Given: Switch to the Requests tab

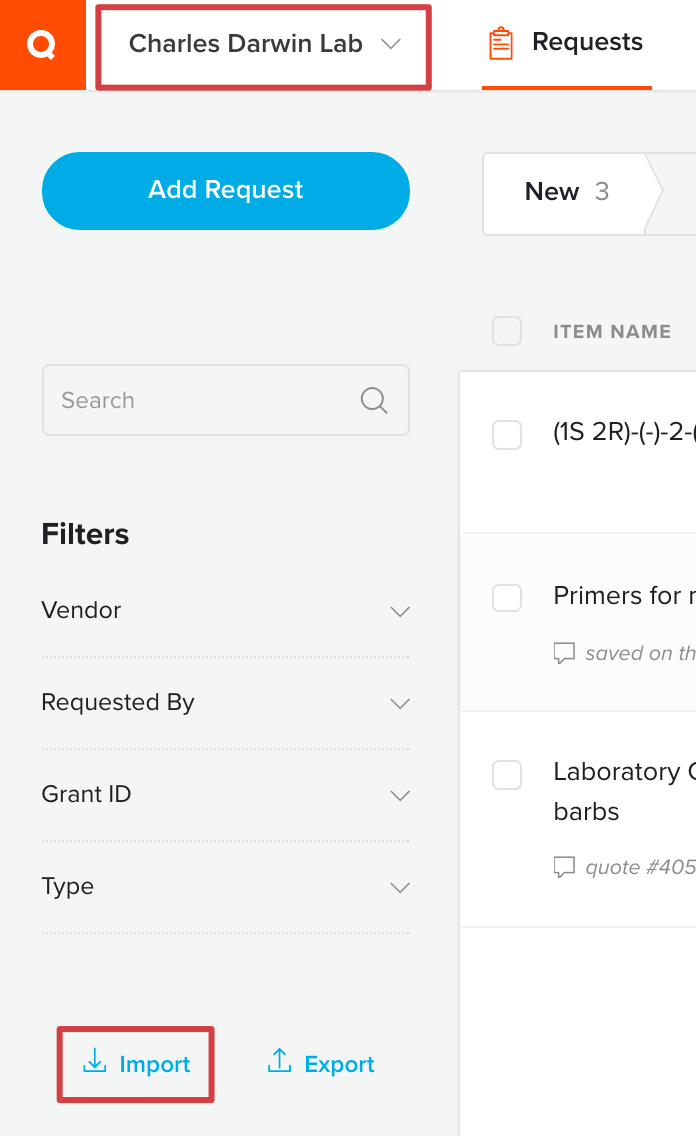Looking at the screenshot, I should (567, 44).
